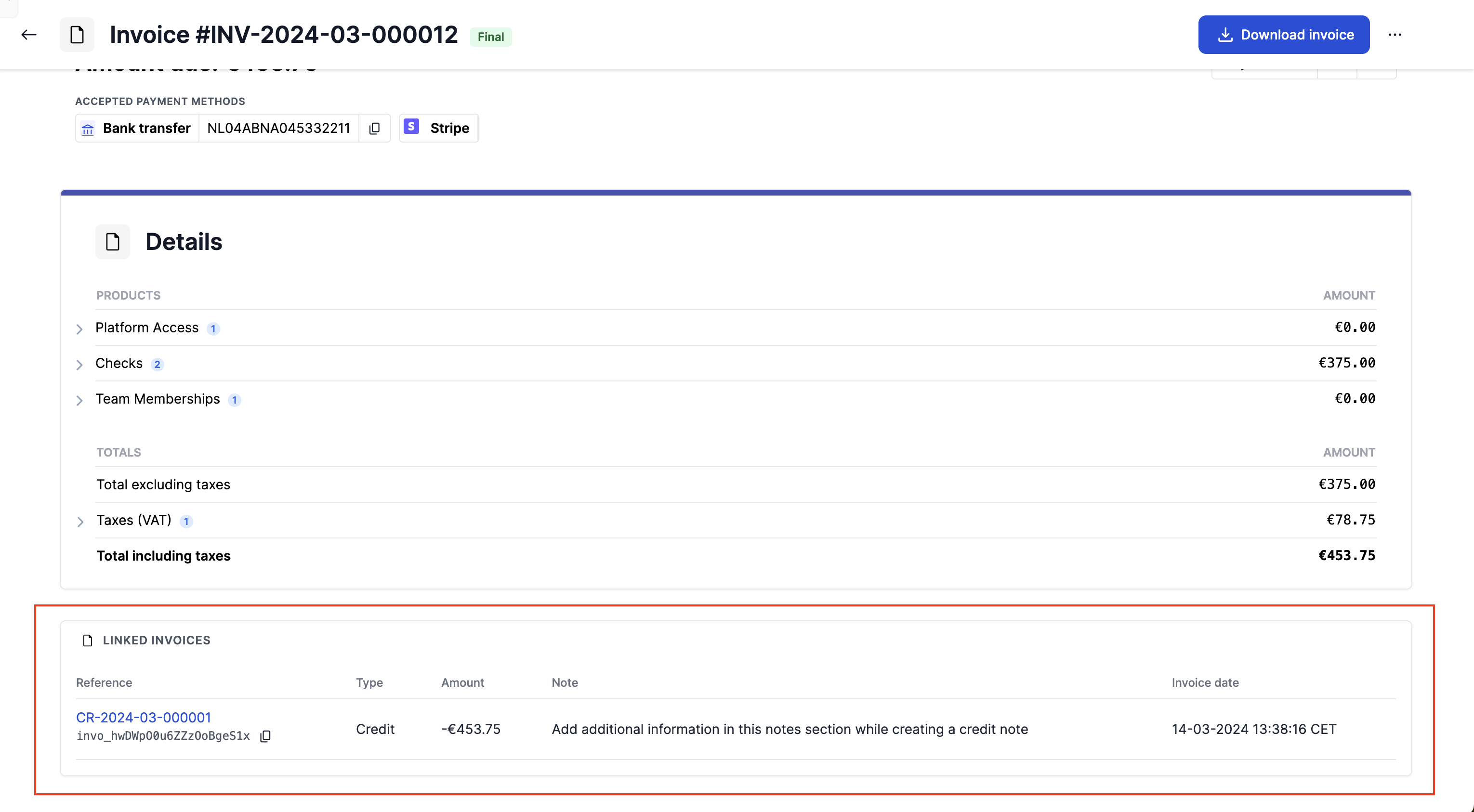Viewport: 1474px width, 812px height.
Task: Copy the bank IBAN number
Action: (x=375, y=128)
